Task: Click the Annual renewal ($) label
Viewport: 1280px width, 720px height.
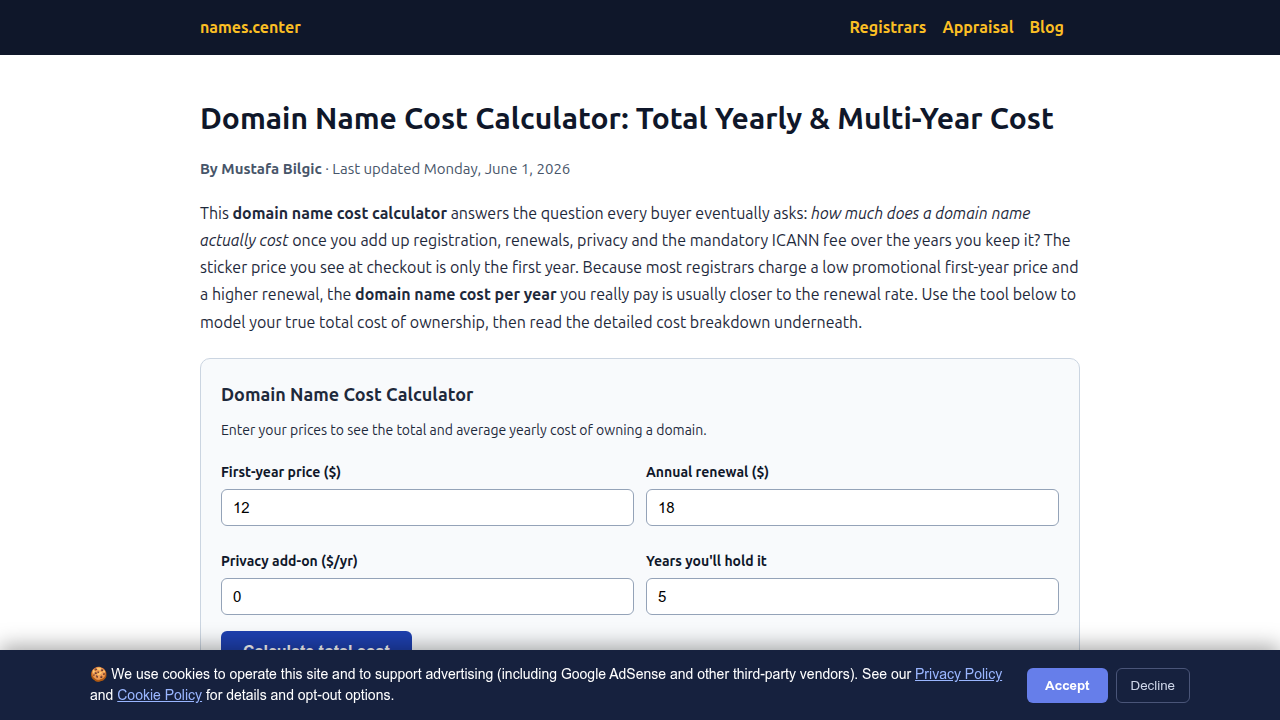Action: 707,472
